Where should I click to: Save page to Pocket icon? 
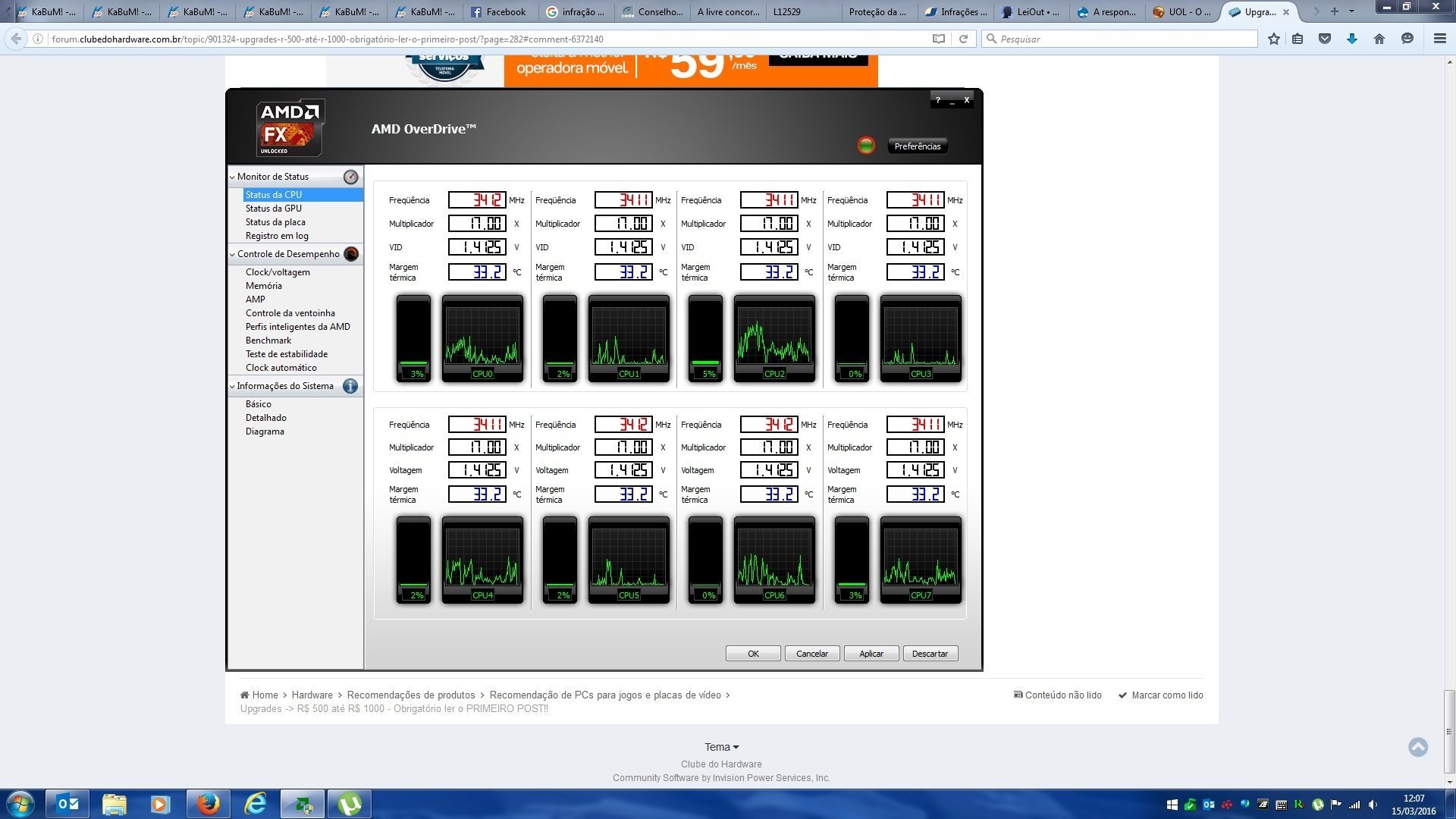(x=1325, y=39)
